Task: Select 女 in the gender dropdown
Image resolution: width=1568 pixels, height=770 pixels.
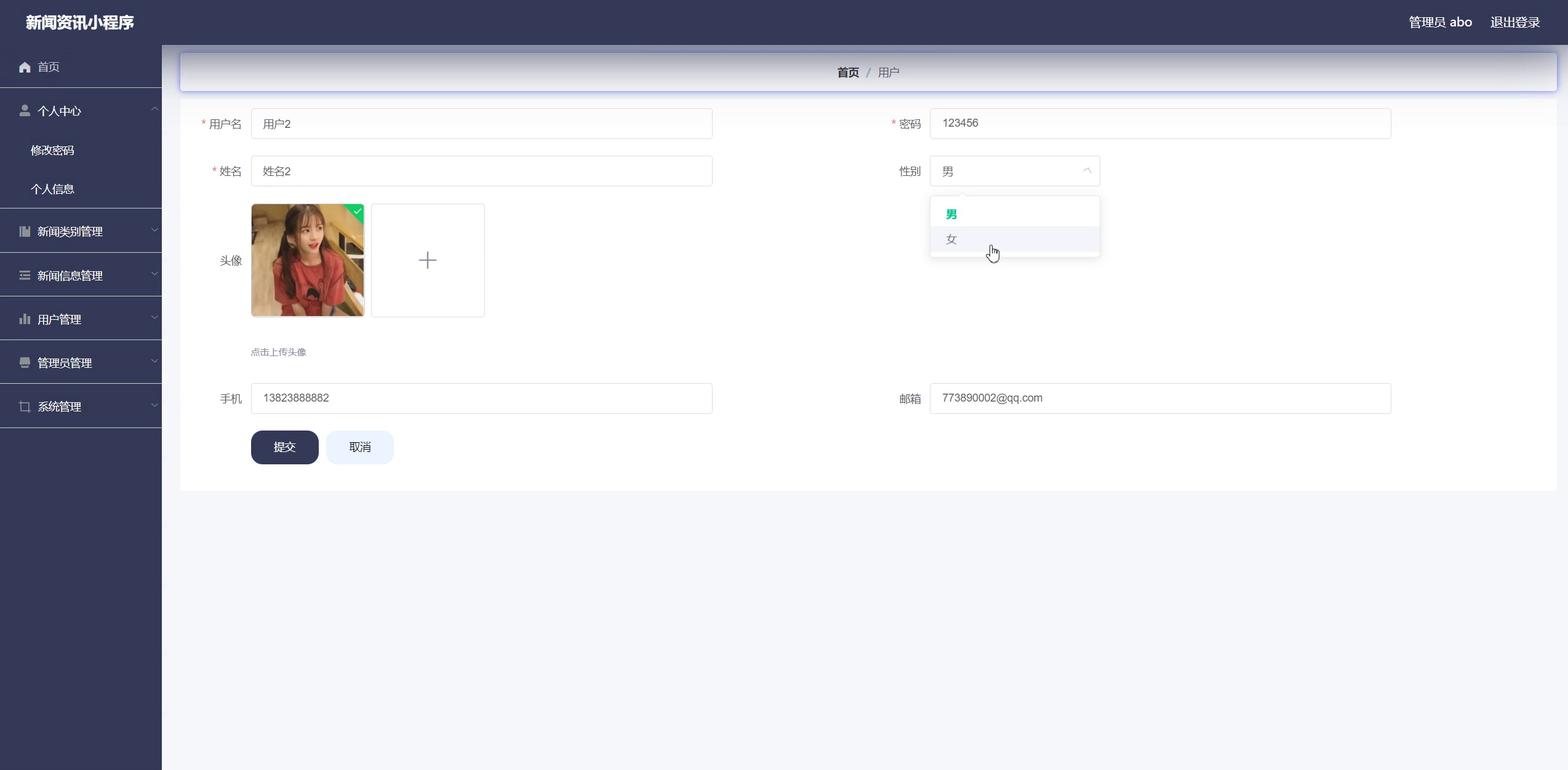Action: click(1015, 239)
